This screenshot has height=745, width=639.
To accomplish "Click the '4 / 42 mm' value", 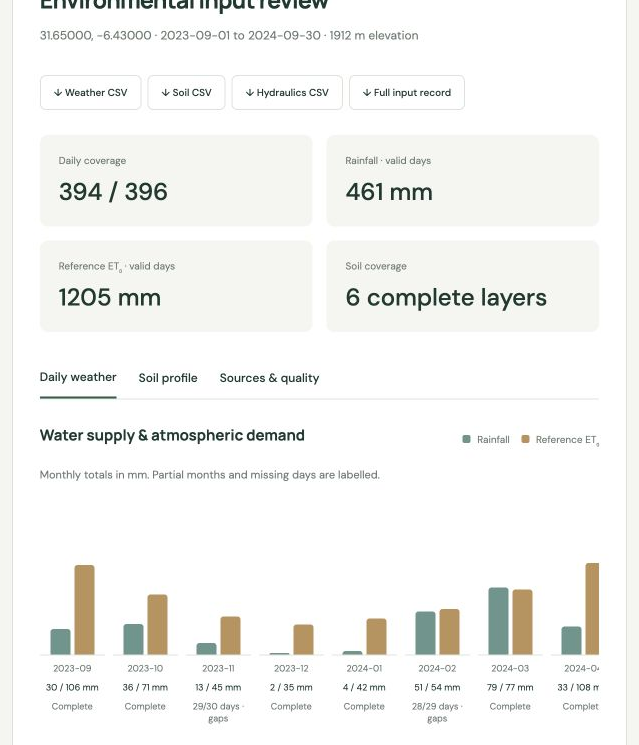I will pos(364,688).
